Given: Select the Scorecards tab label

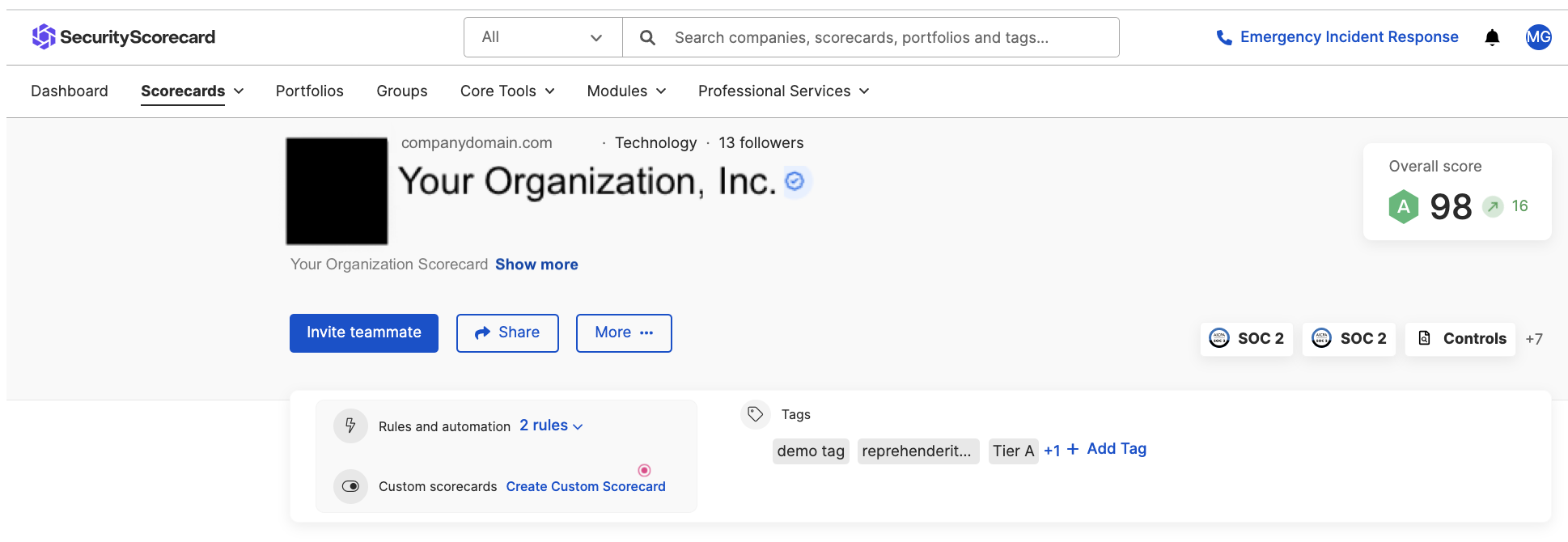Looking at the screenshot, I should point(183,91).
